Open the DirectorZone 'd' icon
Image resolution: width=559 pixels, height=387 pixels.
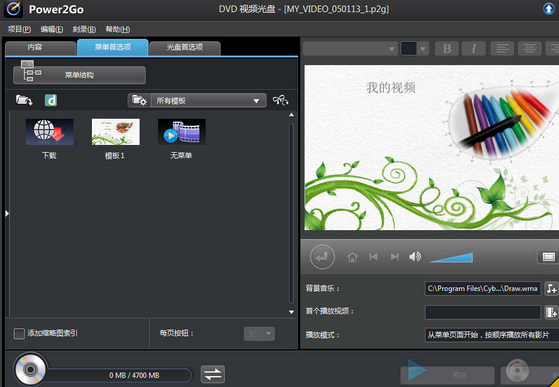(x=51, y=100)
